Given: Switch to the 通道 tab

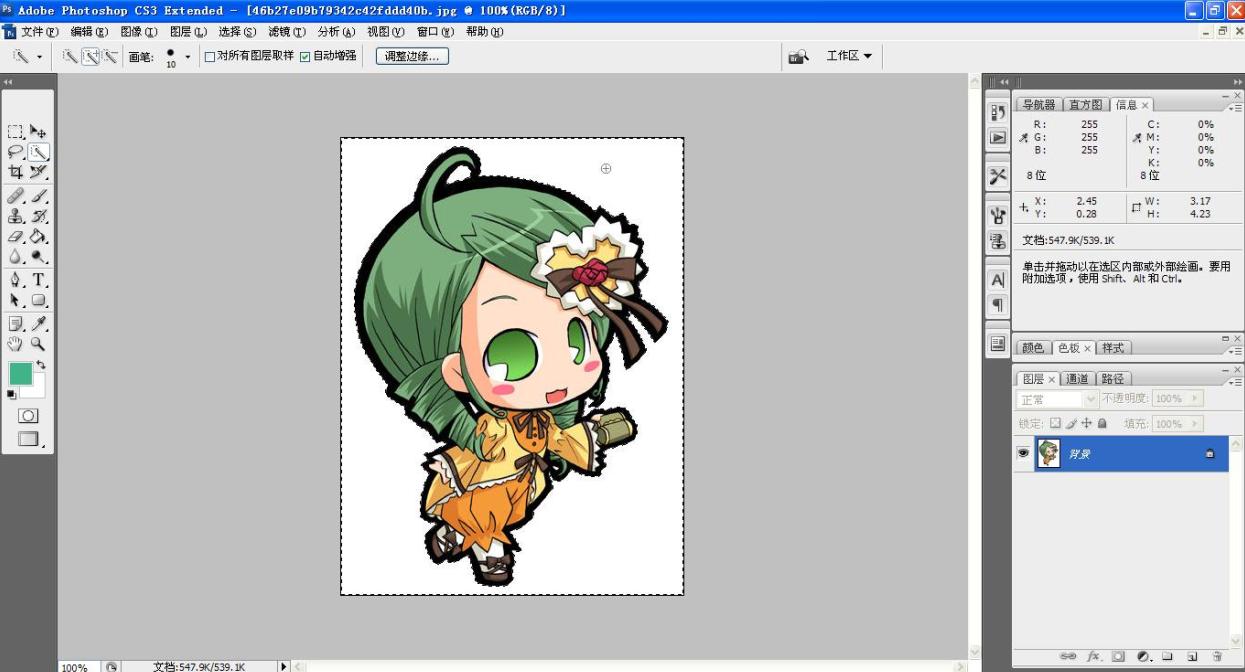Looking at the screenshot, I should click(x=1077, y=379).
